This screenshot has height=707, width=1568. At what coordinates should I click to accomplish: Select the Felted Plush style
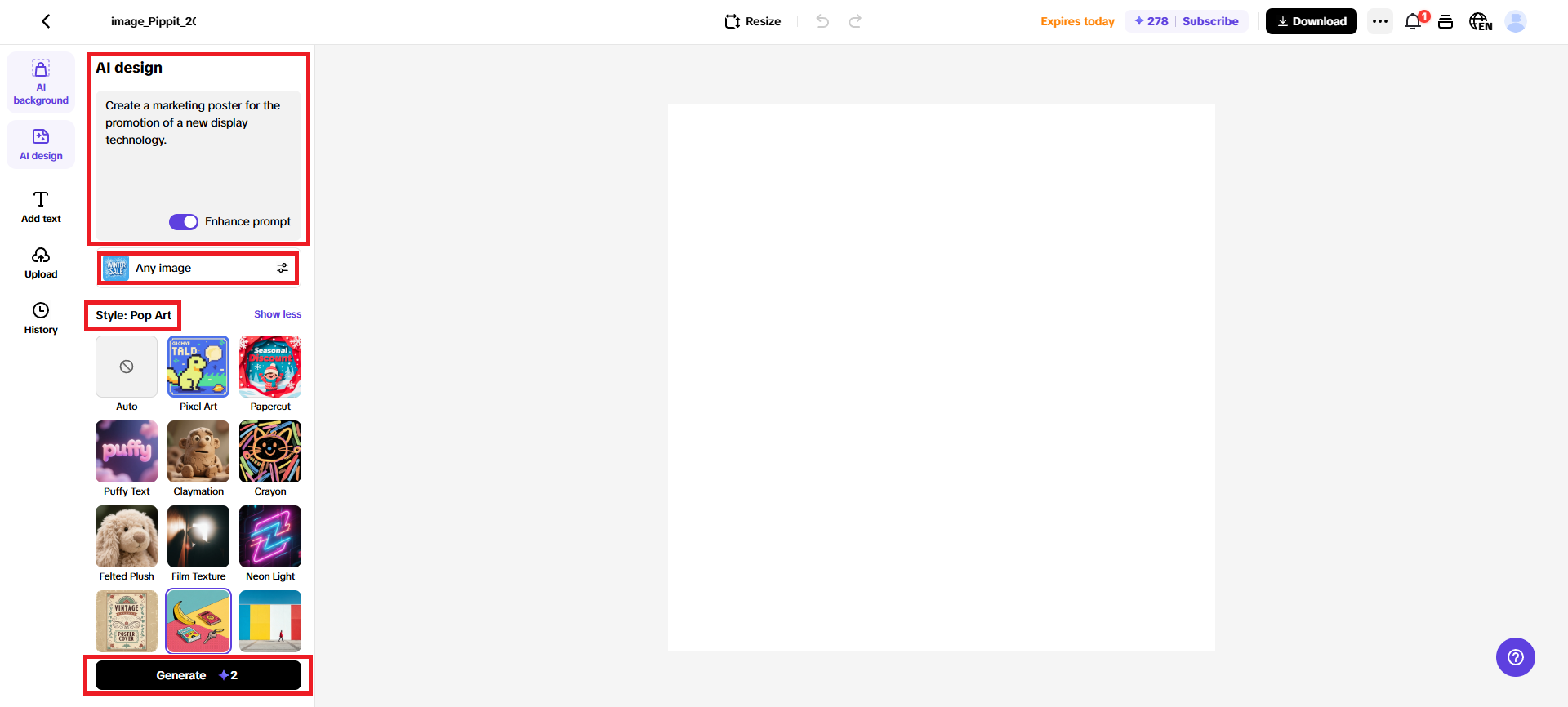click(x=127, y=536)
